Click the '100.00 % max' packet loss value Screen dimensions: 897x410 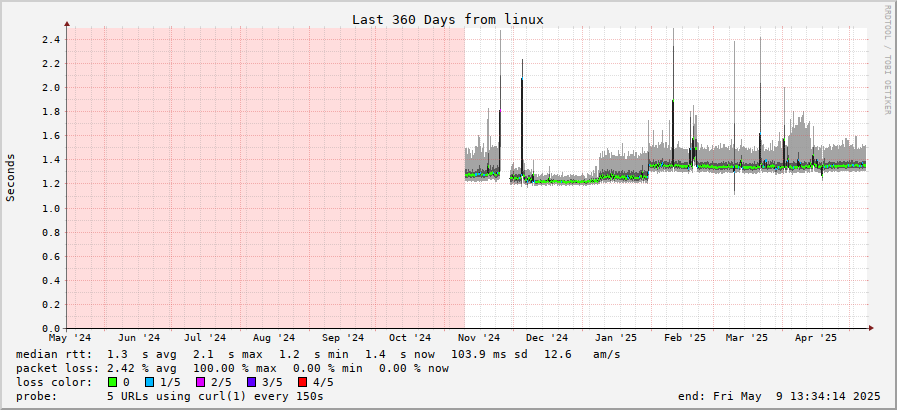click(235, 368)
